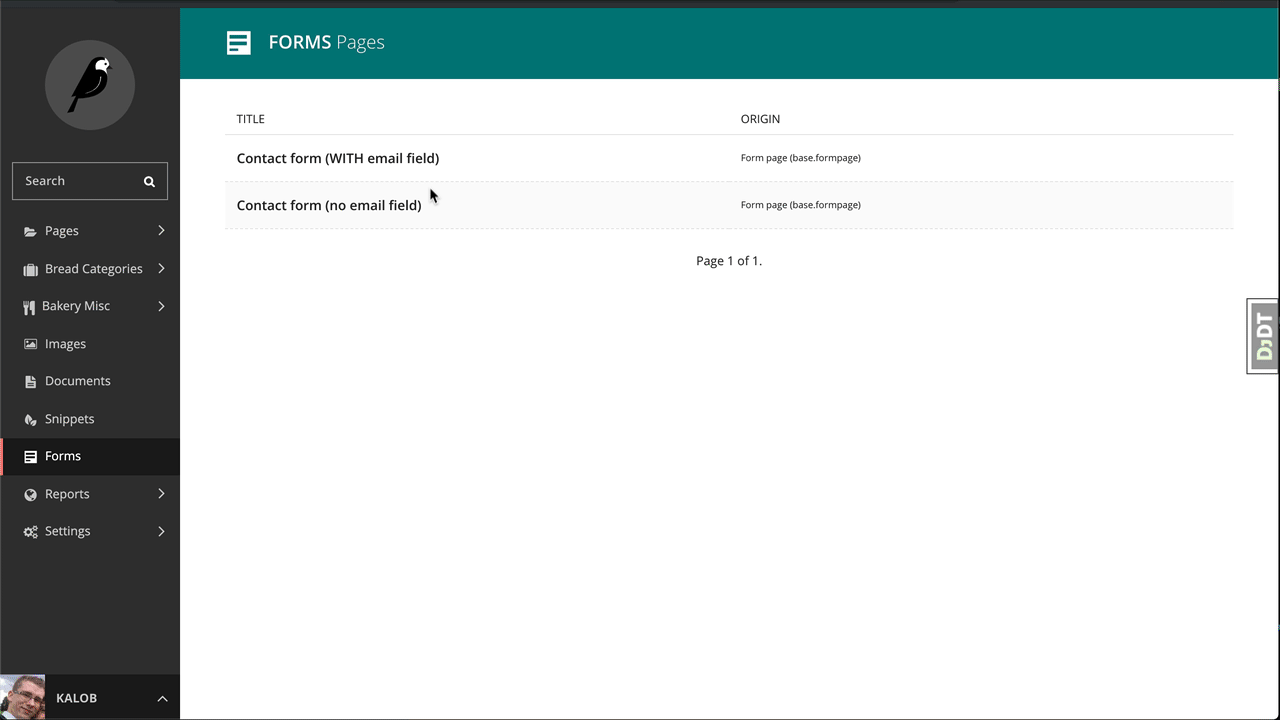Expand the Pages submenu chevron
The image size is (1280, 720).
(161, 231)
